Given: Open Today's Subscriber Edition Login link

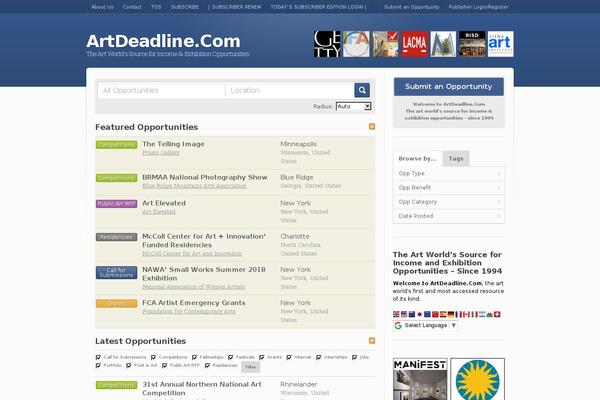Looking at the screenshot, I should point(317,7).
